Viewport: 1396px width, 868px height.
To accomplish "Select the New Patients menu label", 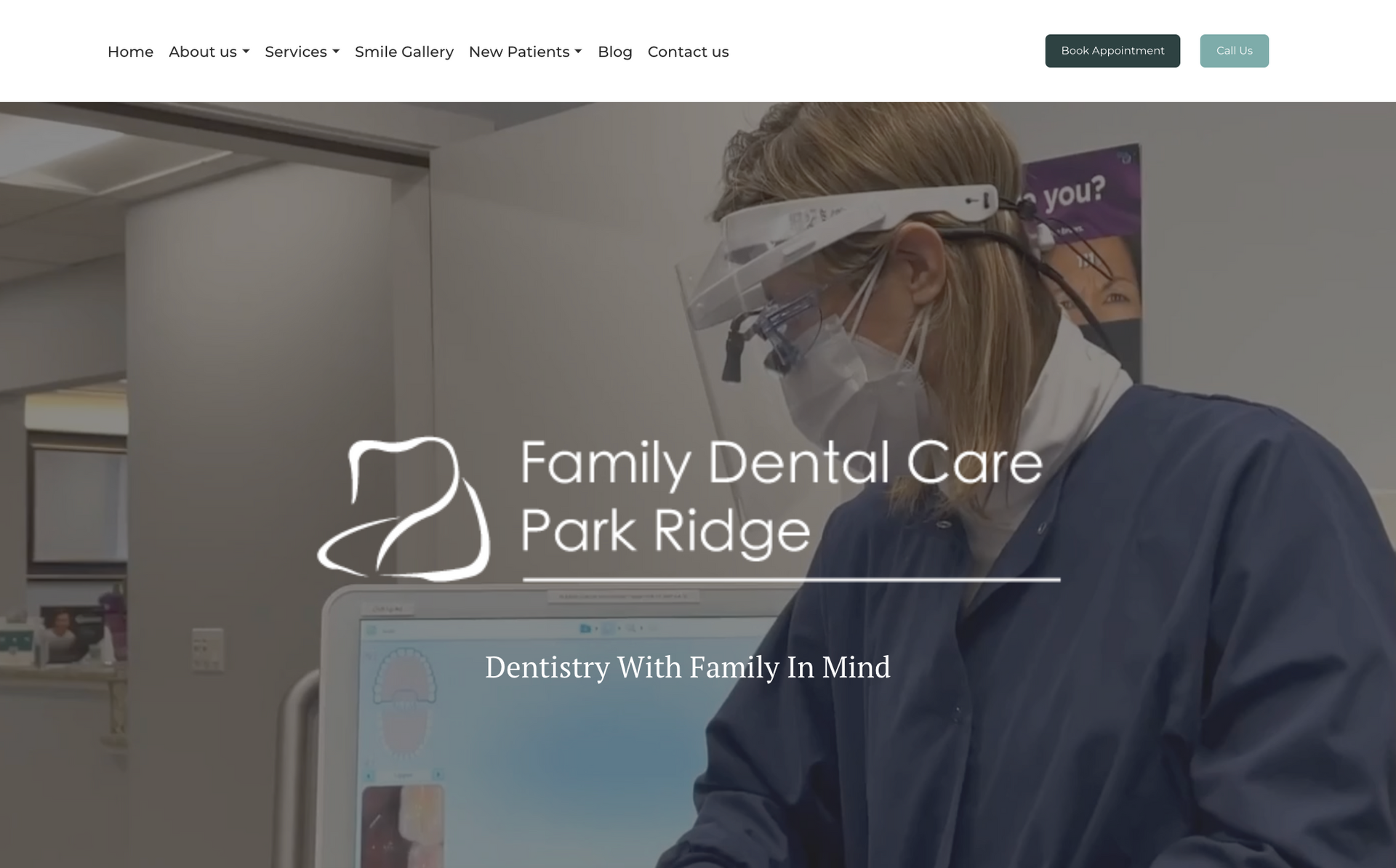I will (519, 52).
